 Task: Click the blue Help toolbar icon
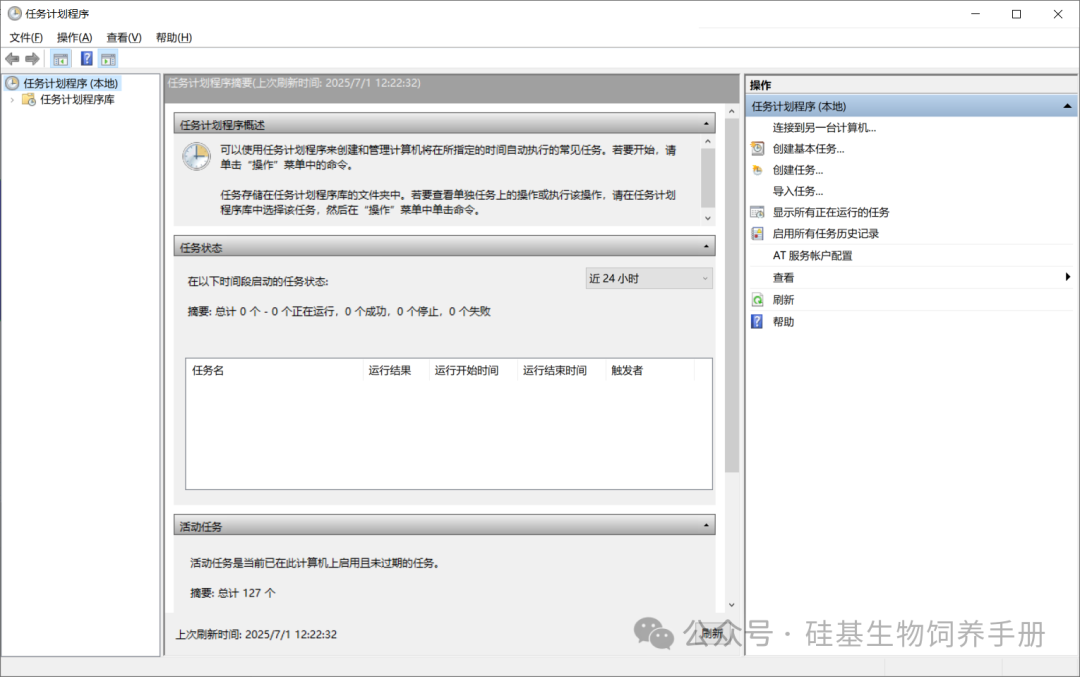[x=87, y=59]
